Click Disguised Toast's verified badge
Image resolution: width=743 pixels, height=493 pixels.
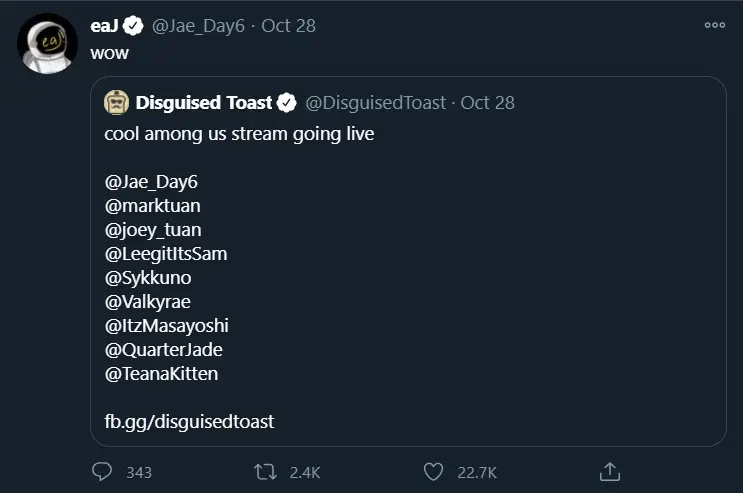287,103
